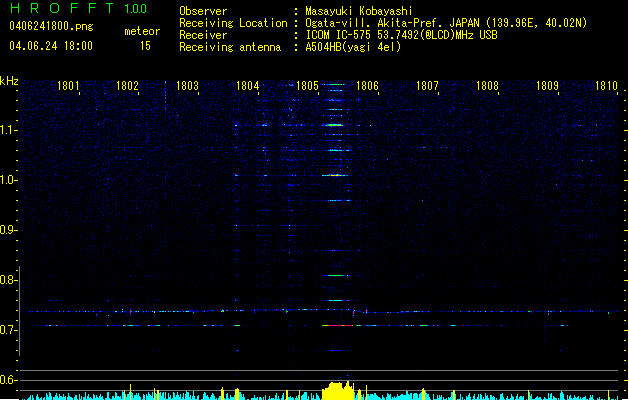This screenshot has width=629, height=400.
Task: Click the kHz axis unit label
Action: click(9, 81)
